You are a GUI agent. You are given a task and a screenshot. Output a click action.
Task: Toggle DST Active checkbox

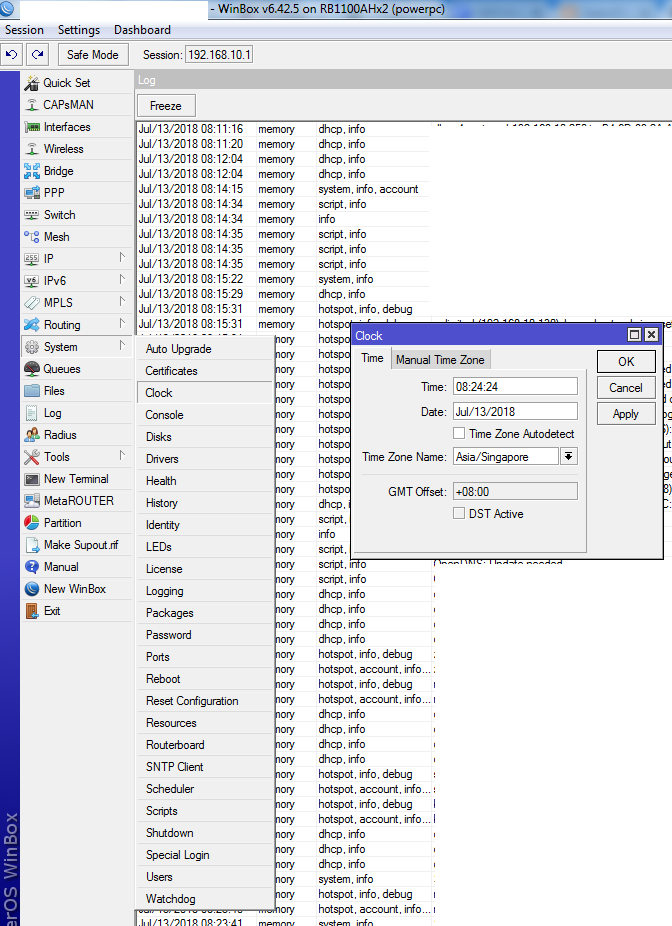tap(459, 514)
